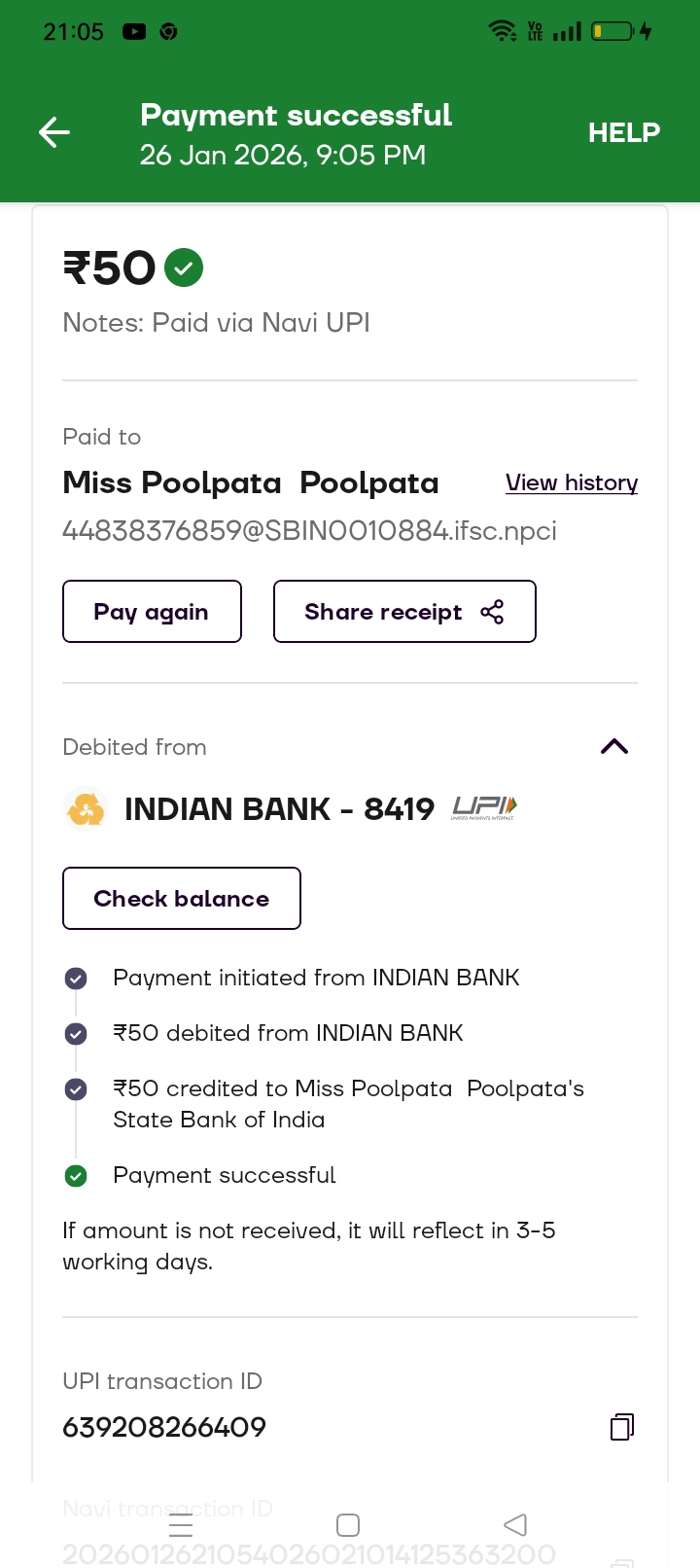
Task: Collapse the Debited from section
Action: tap(614, 747)
